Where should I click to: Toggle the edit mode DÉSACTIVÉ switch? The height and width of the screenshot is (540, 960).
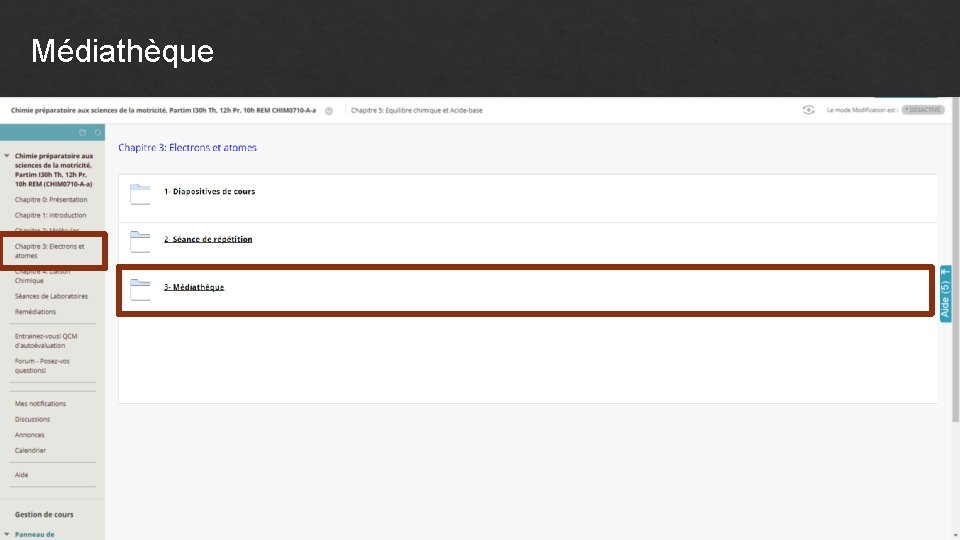(923, 110)
